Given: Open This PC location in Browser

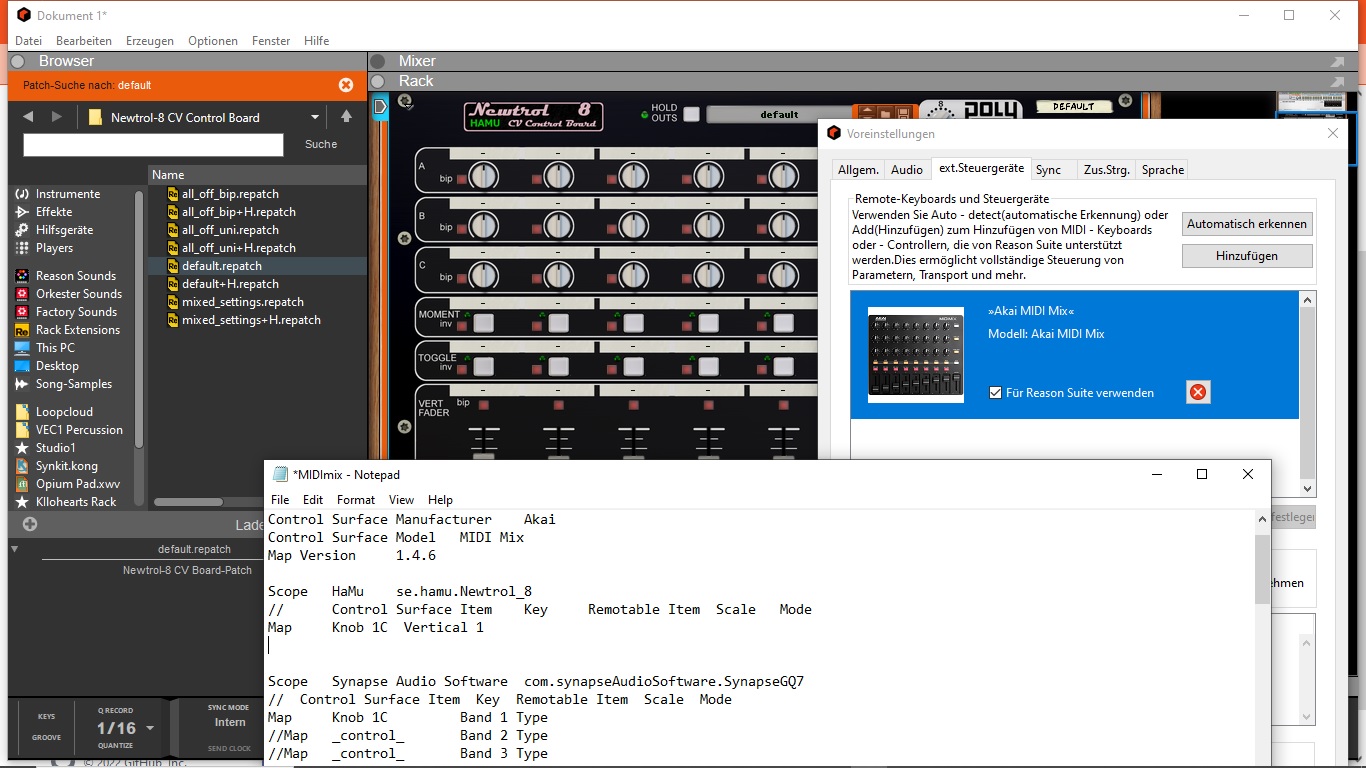Looking at the screenshot, I should click(x=45, y=348).
